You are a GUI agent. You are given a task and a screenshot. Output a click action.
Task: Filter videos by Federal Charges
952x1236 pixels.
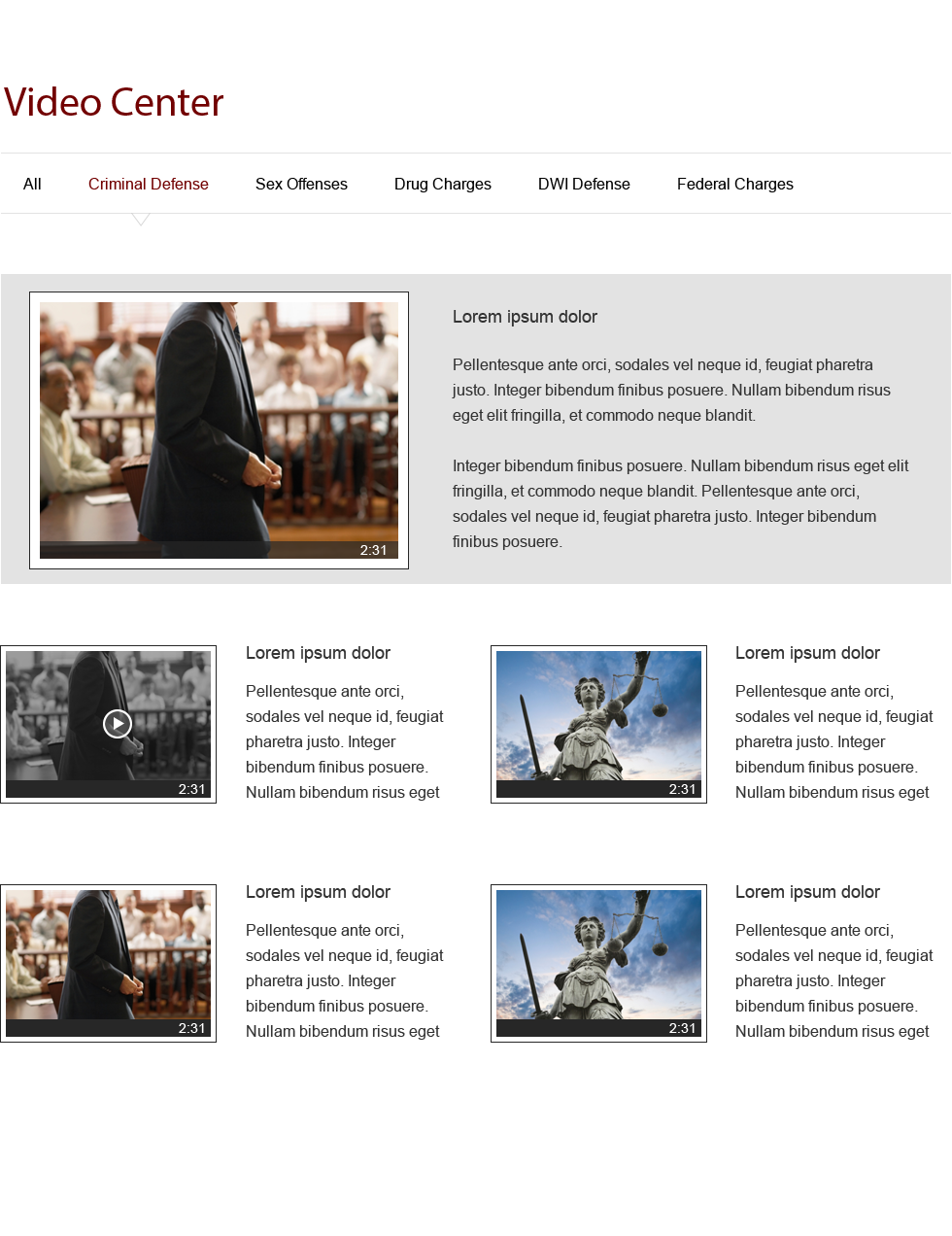(734, 185)
